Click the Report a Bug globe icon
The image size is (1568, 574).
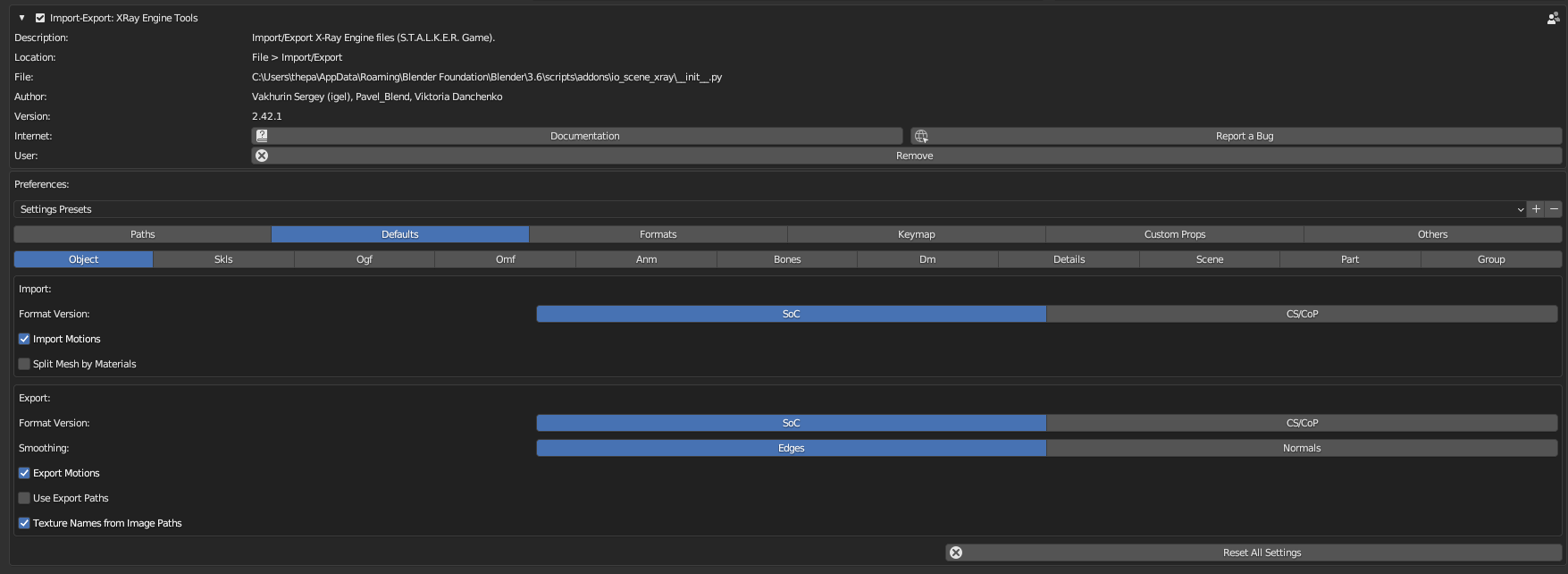(x=921, y=136)
